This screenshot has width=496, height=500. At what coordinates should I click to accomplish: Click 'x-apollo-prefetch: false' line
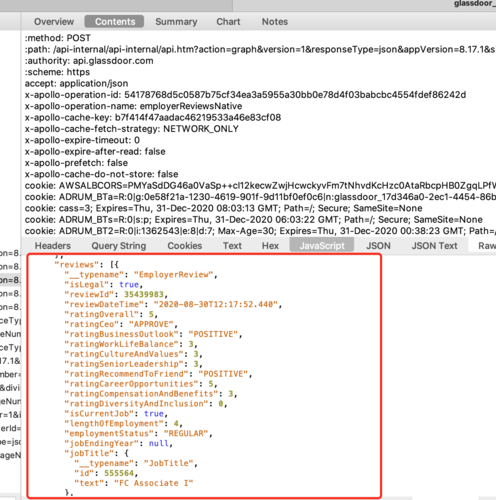pos(76,163)
